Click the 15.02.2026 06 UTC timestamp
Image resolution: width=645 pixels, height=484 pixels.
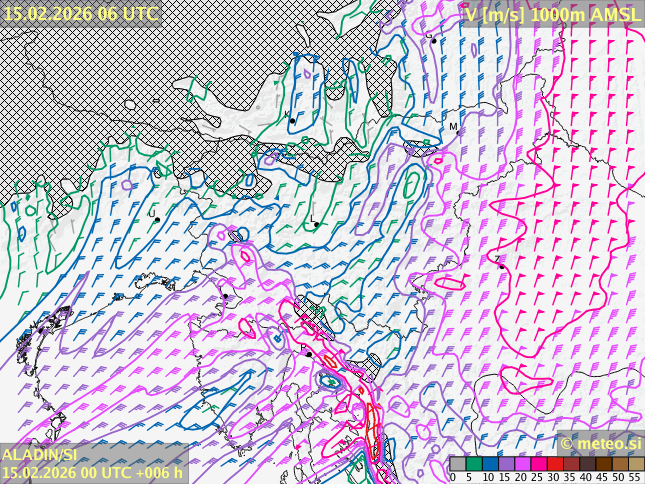80,13
